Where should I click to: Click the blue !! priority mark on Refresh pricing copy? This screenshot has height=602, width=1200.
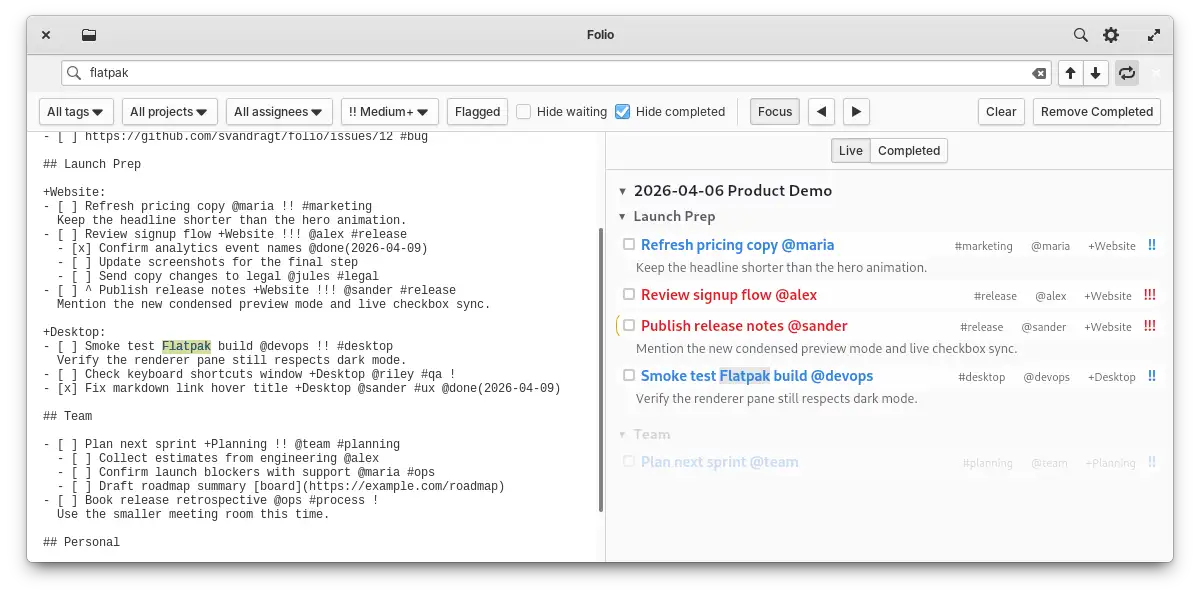[1152, 245]
